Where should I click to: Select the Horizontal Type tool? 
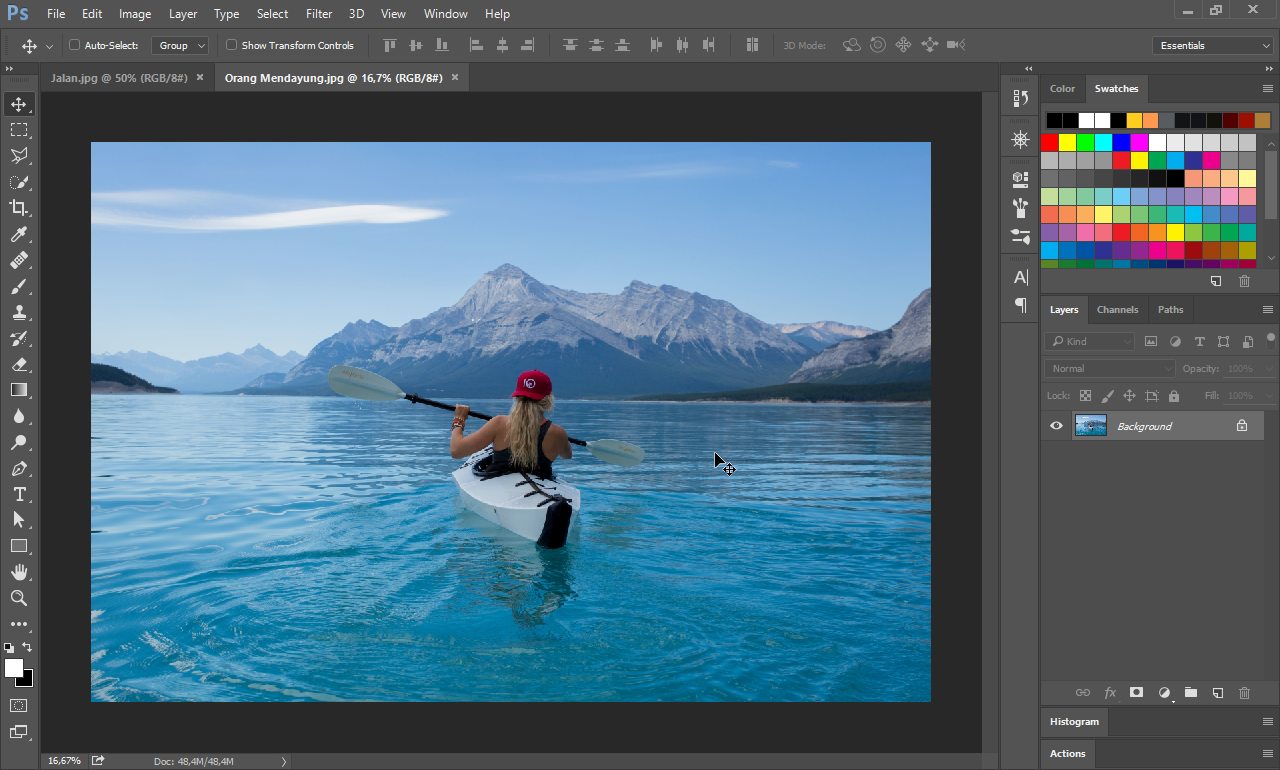[19, 494]
